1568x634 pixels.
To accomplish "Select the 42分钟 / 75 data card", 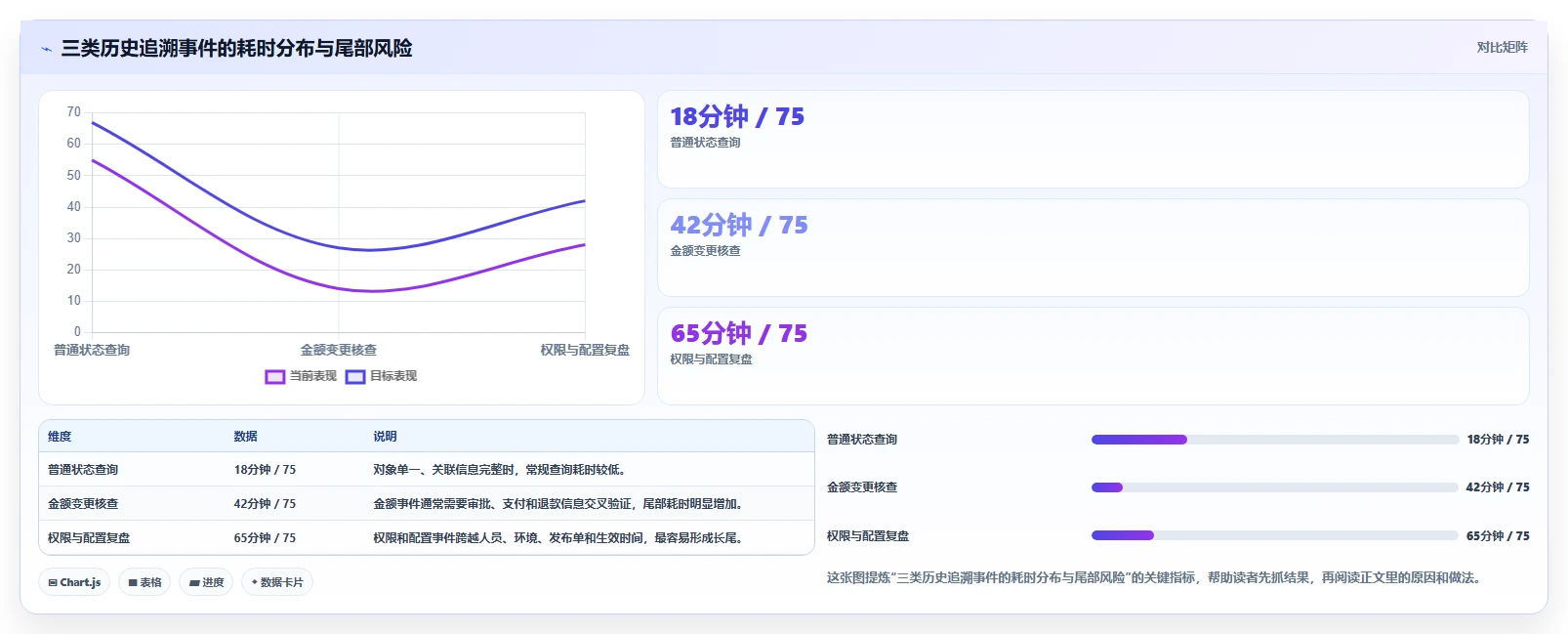I will (x=1093, y=247).
